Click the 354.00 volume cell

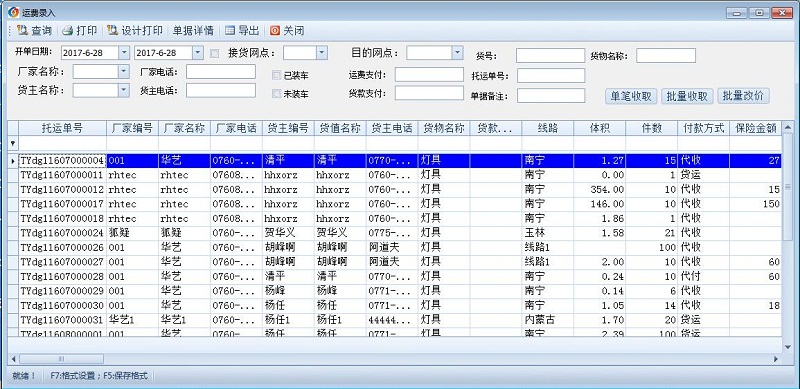[x=599, y=189]
